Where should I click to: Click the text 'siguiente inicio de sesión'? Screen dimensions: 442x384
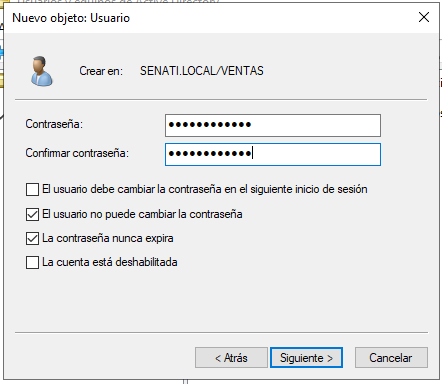coord(309,189)
